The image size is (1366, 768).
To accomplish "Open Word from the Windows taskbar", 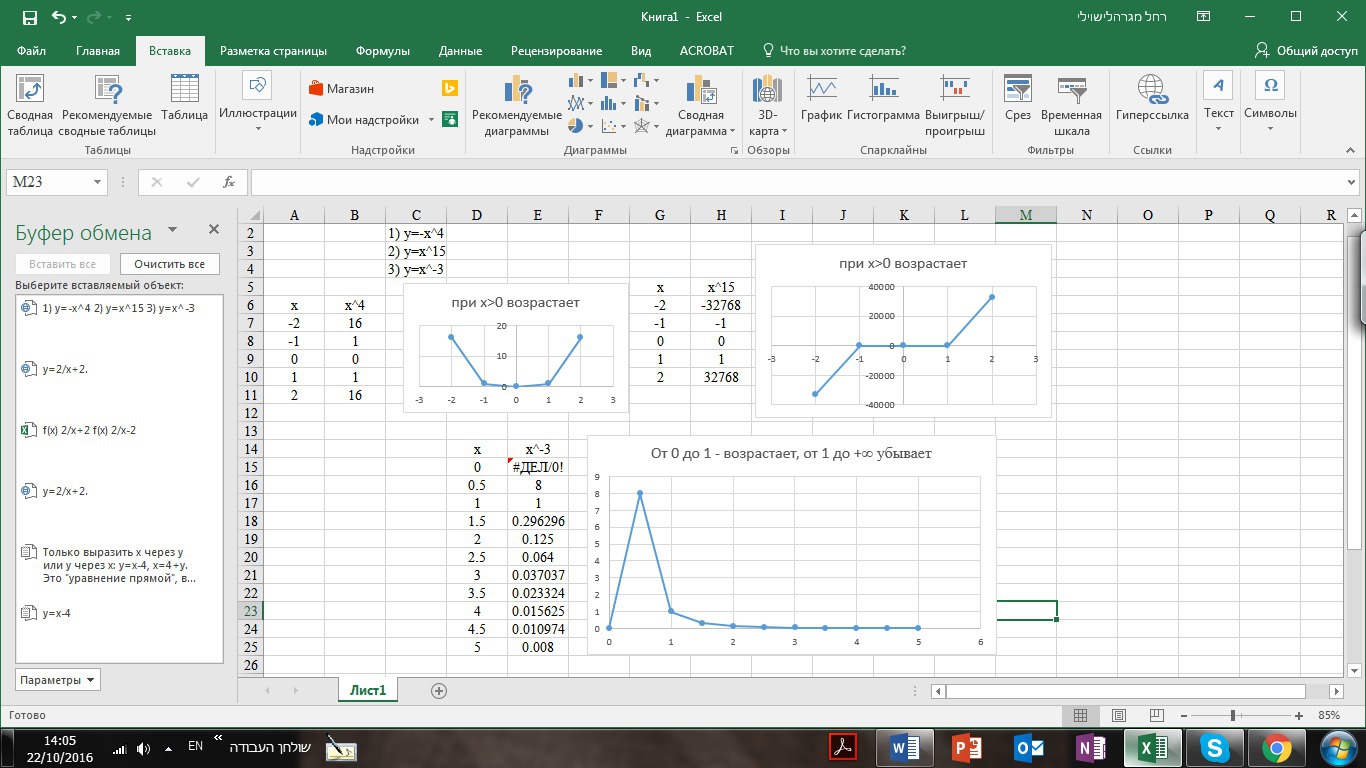I will coord(904,748).
